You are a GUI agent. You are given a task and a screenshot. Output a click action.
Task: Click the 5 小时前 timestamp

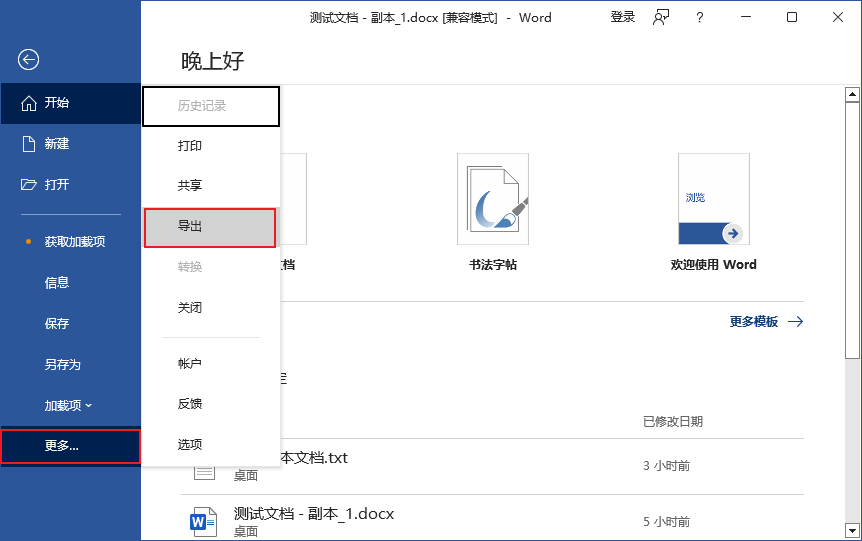[x=666, y=522]
